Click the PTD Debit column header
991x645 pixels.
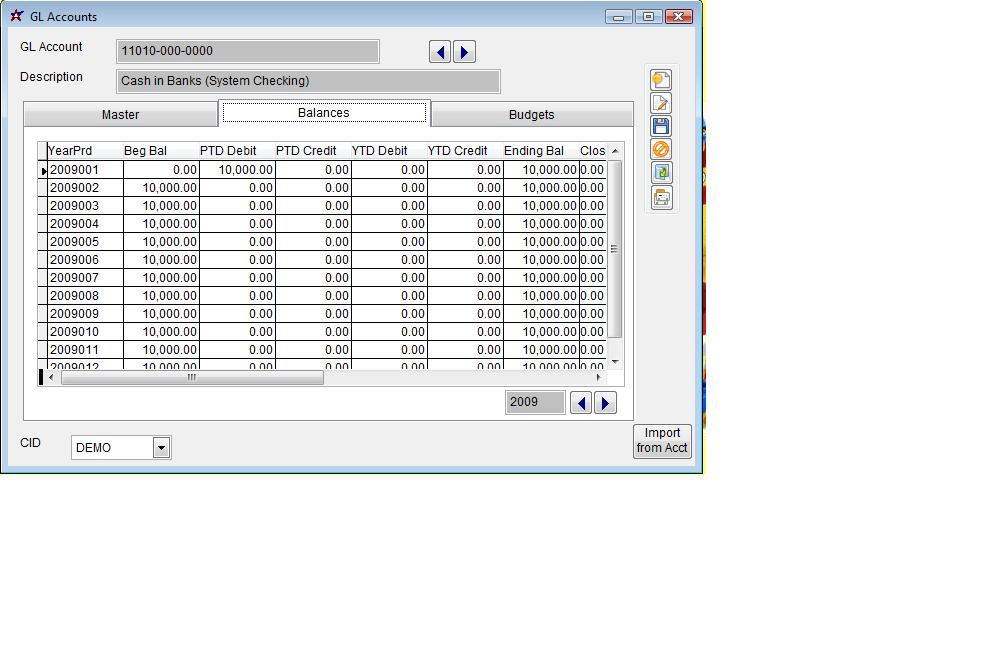coord(228,151)
